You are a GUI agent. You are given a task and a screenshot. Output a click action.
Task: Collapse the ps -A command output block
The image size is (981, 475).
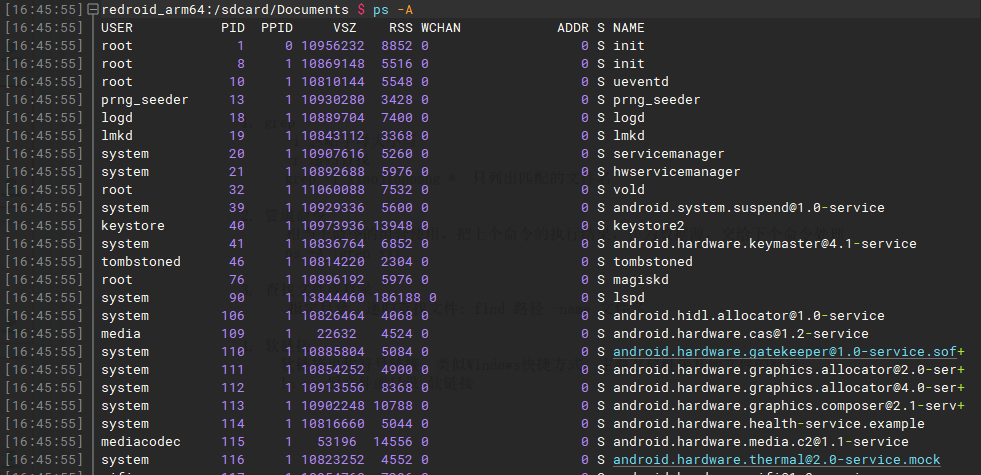pyautogui.click(x=93, y=9)
